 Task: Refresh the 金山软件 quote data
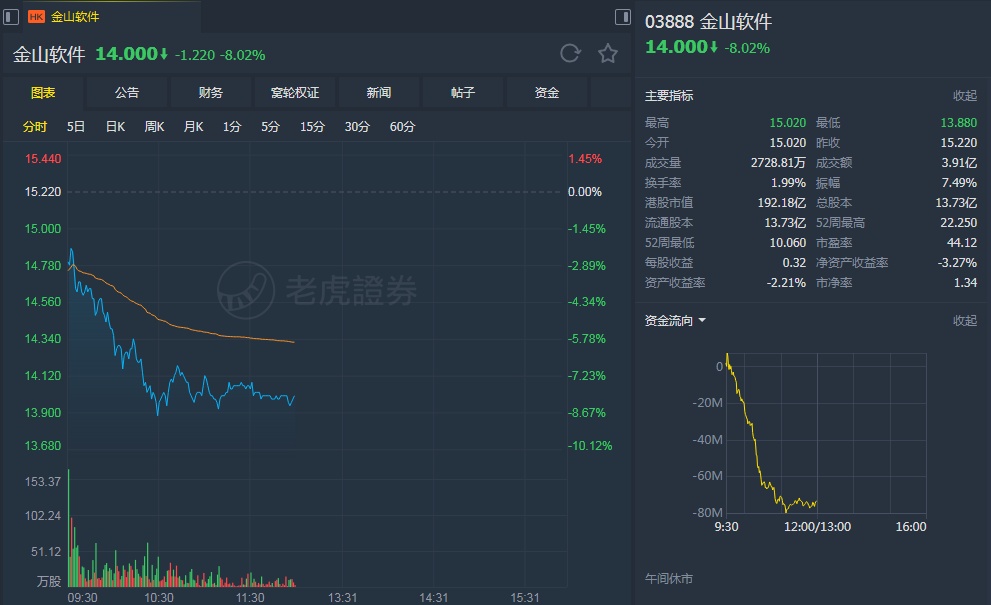click(570, 54)
